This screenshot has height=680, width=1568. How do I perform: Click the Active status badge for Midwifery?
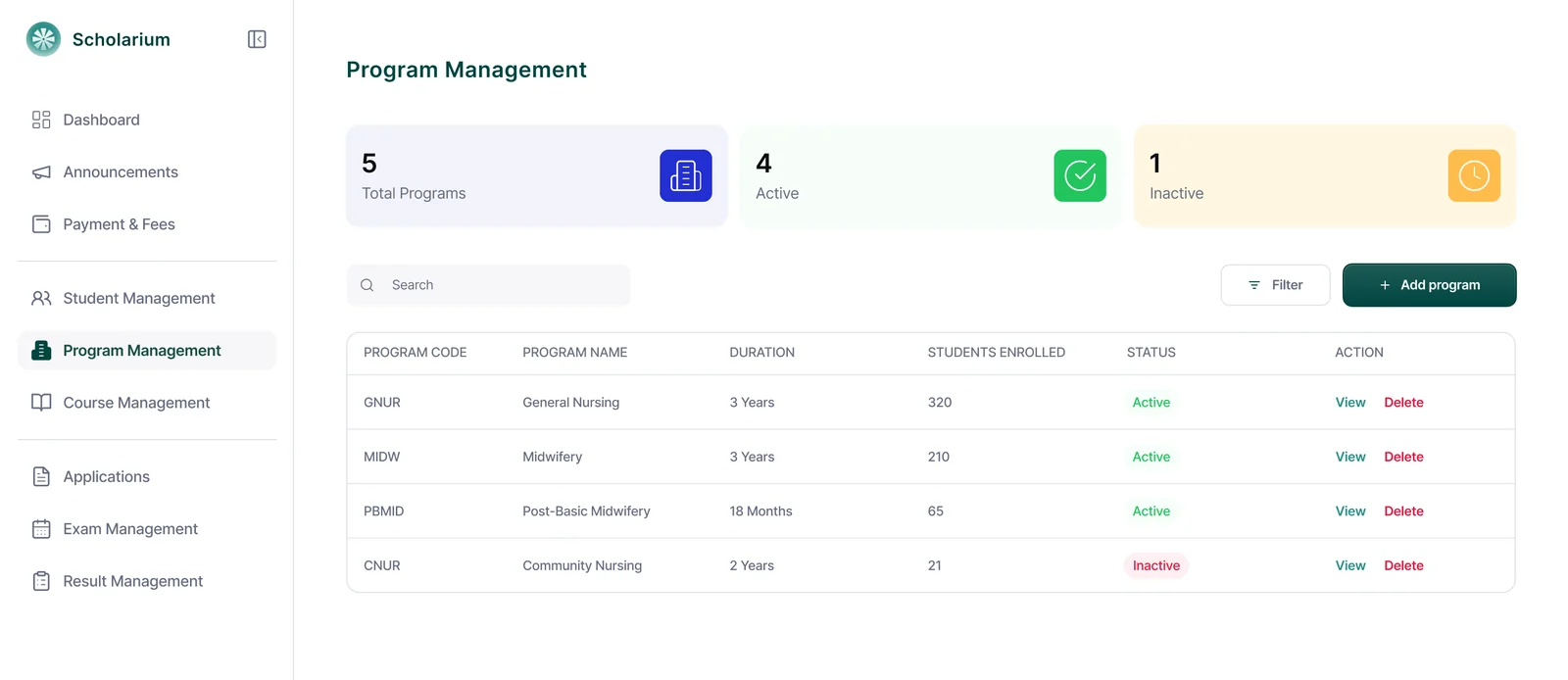[1151, 457]
